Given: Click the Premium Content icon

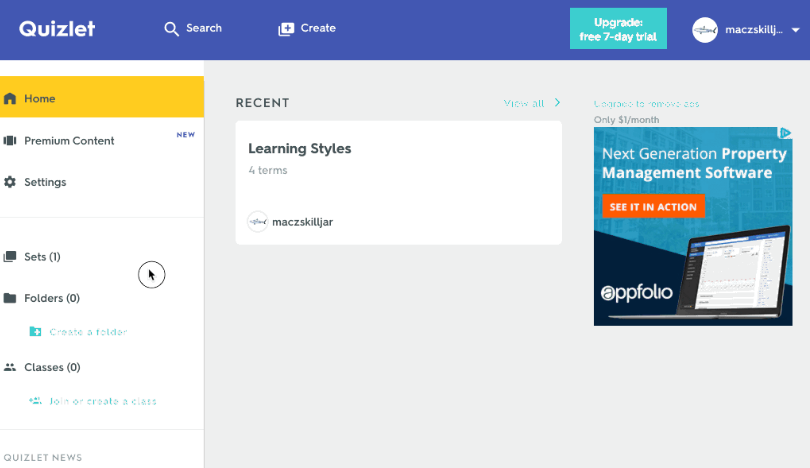Looking at the screenshot, I should (10, 141).
